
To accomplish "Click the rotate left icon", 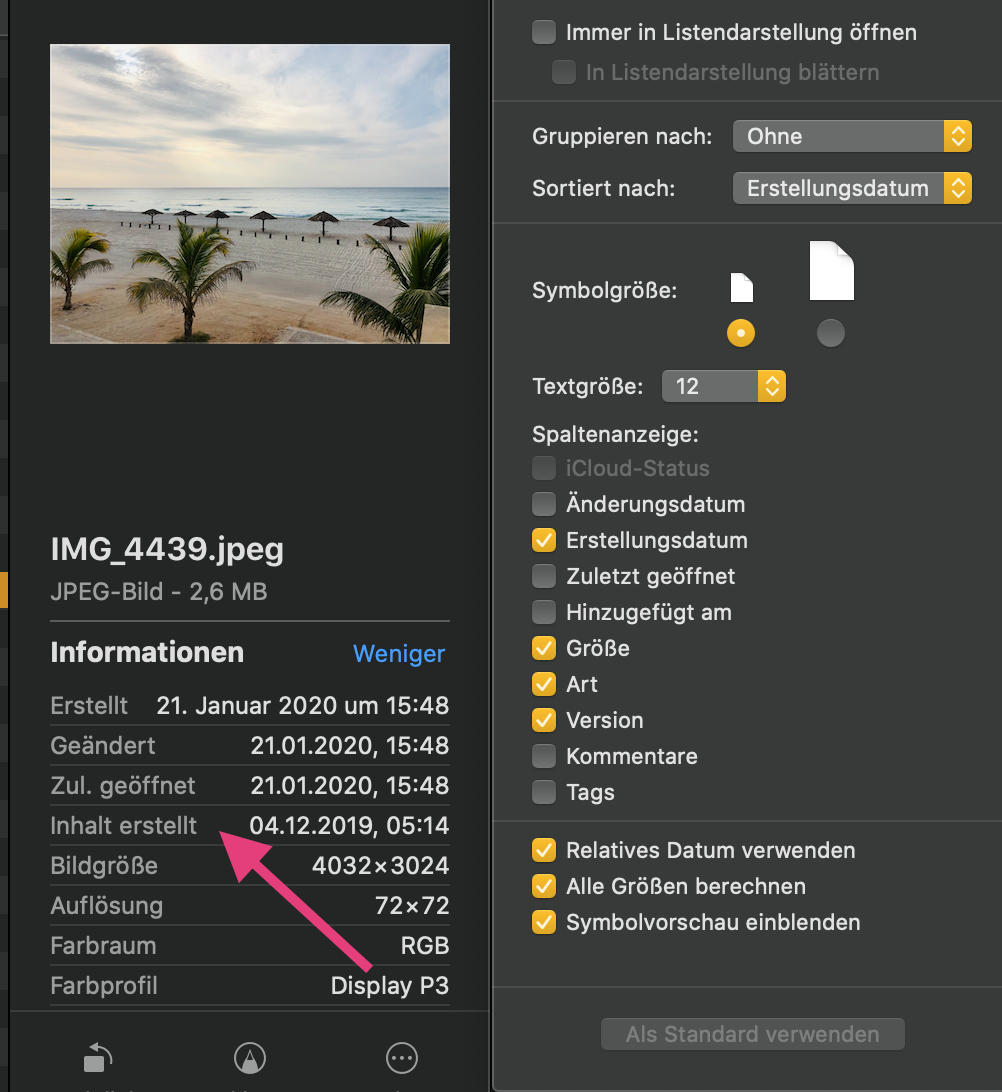I will [97, 1057].
